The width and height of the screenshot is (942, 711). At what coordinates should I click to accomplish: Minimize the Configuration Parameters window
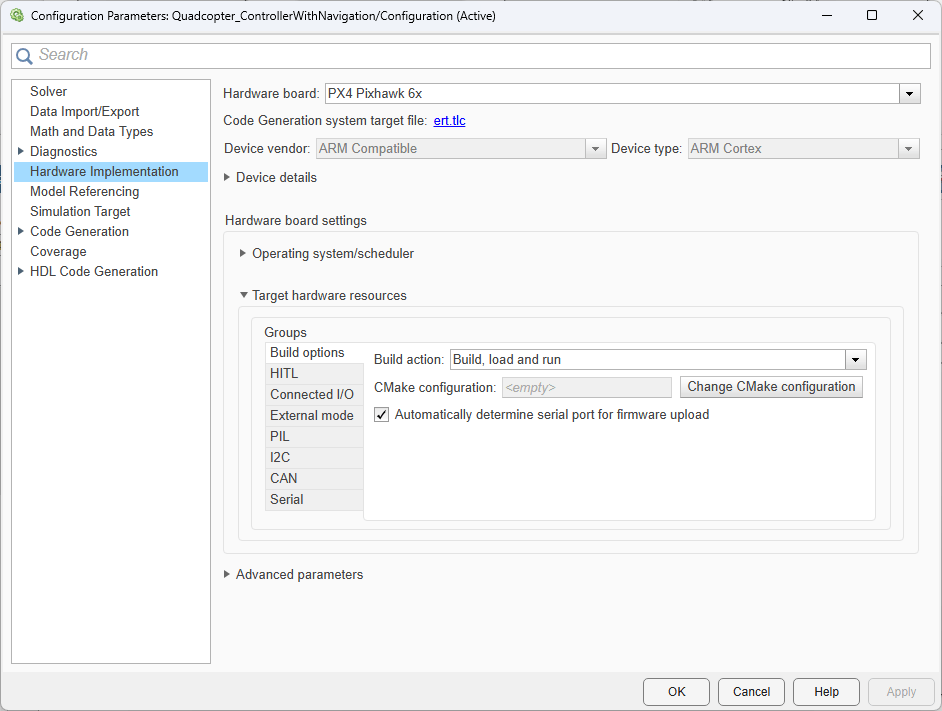point(827,16)
